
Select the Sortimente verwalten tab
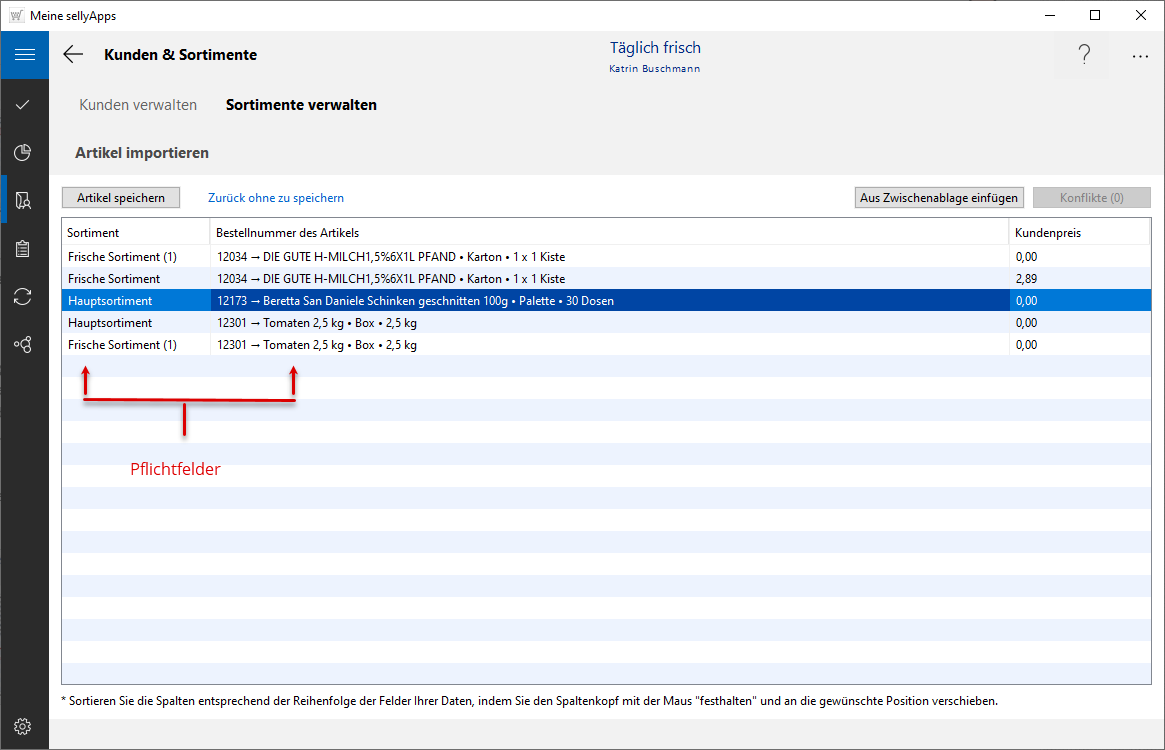pyautogui.click(x=301, y=105)
